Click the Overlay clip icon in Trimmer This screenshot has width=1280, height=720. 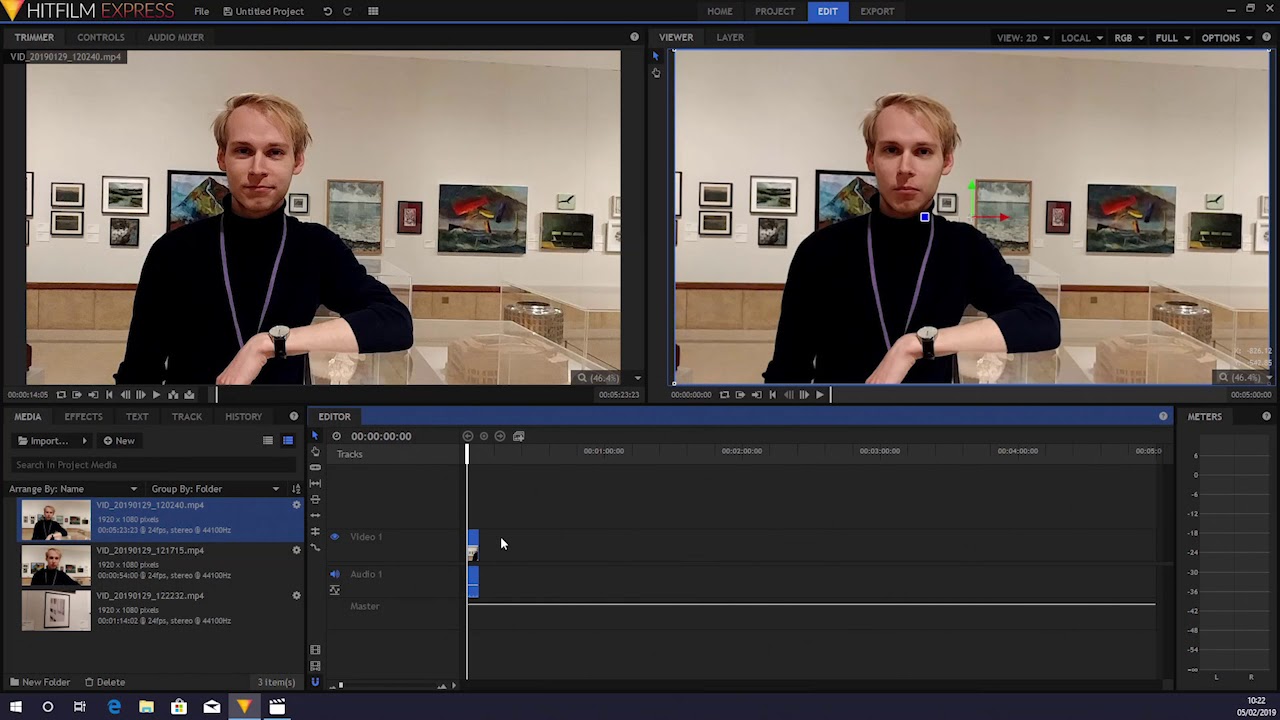pyautogui.click(x=189, y=395)
